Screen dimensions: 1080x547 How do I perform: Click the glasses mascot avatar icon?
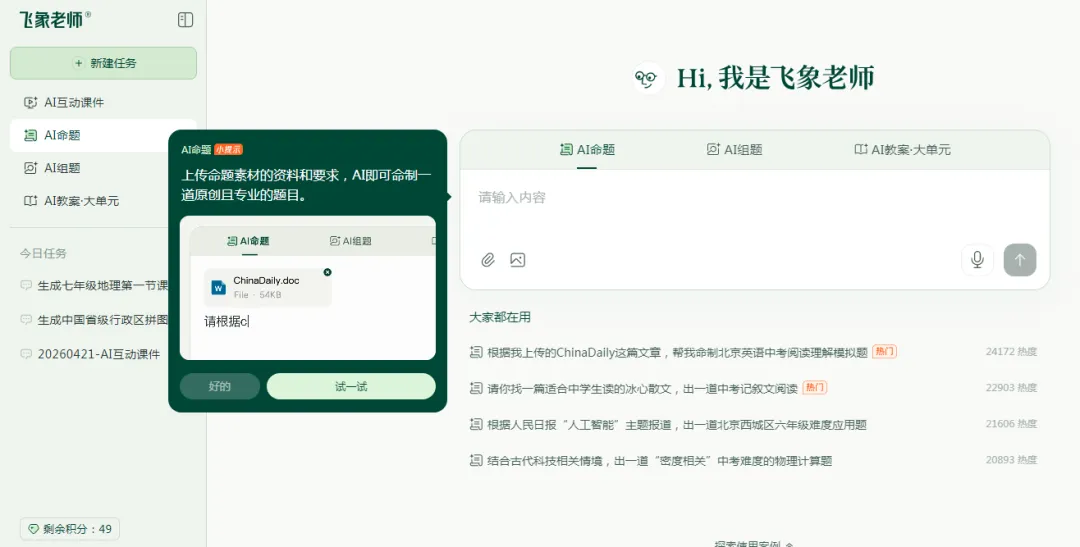[648, 78]
